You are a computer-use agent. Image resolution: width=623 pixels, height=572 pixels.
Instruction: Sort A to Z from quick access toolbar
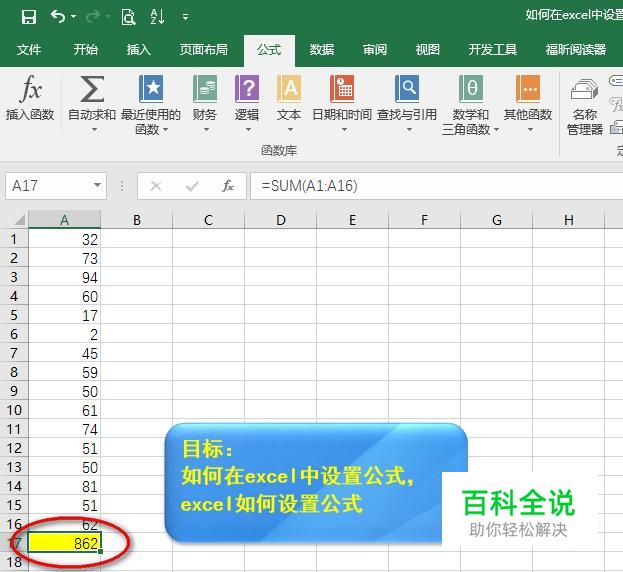[x=157, y=17]
